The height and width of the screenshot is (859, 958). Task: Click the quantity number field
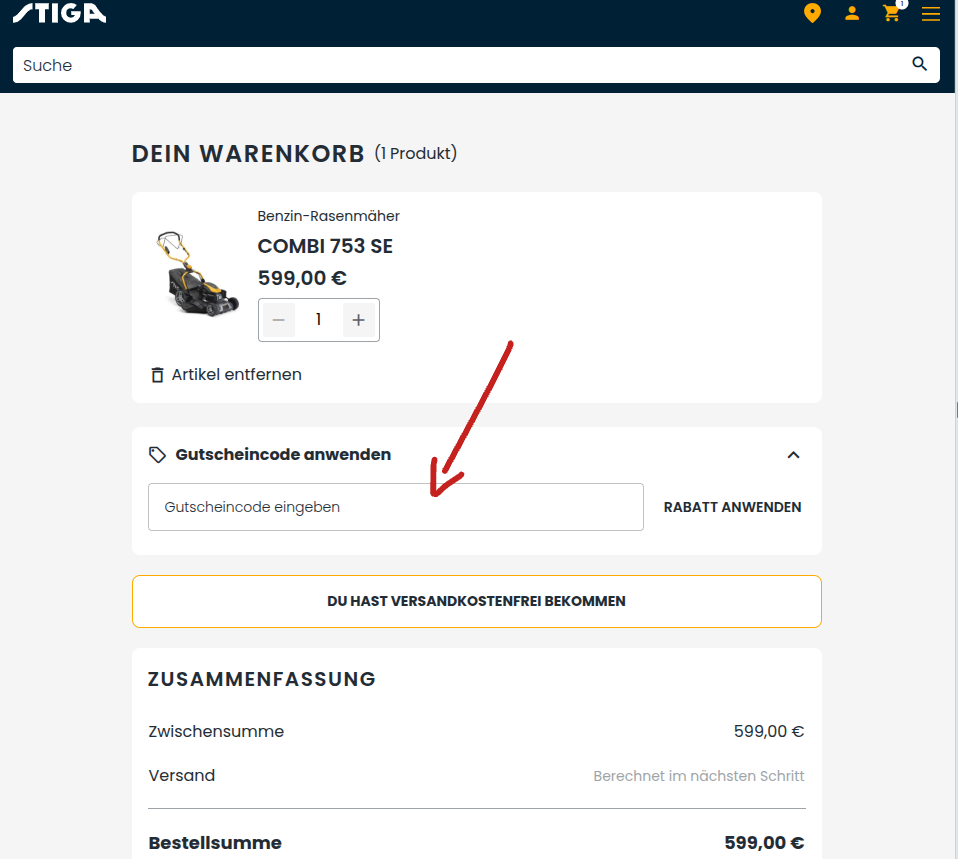point(318,320)
